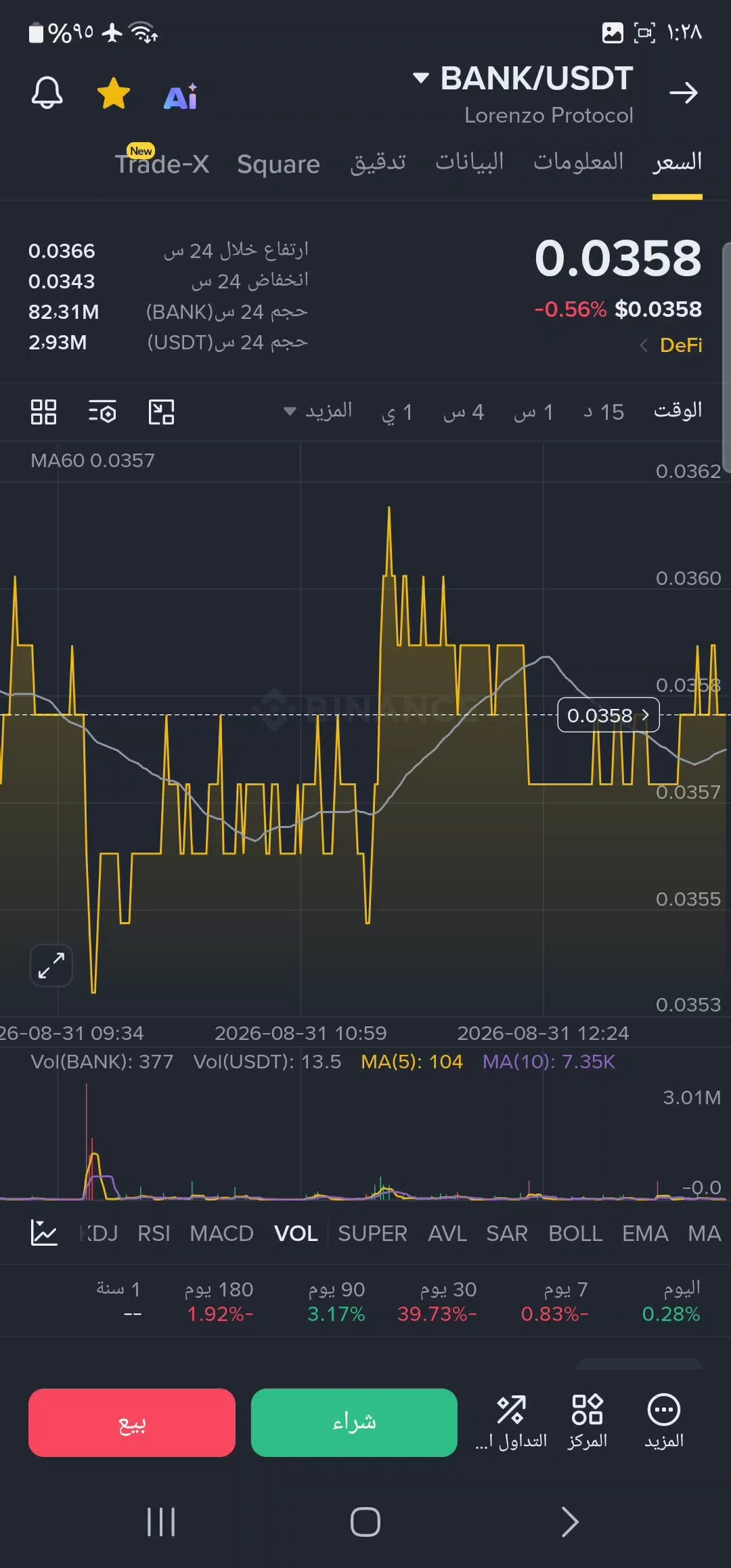This screenshot has width=731, height=1568.
Task: Toggle the VOL indicator
Action: point(296,1234)
